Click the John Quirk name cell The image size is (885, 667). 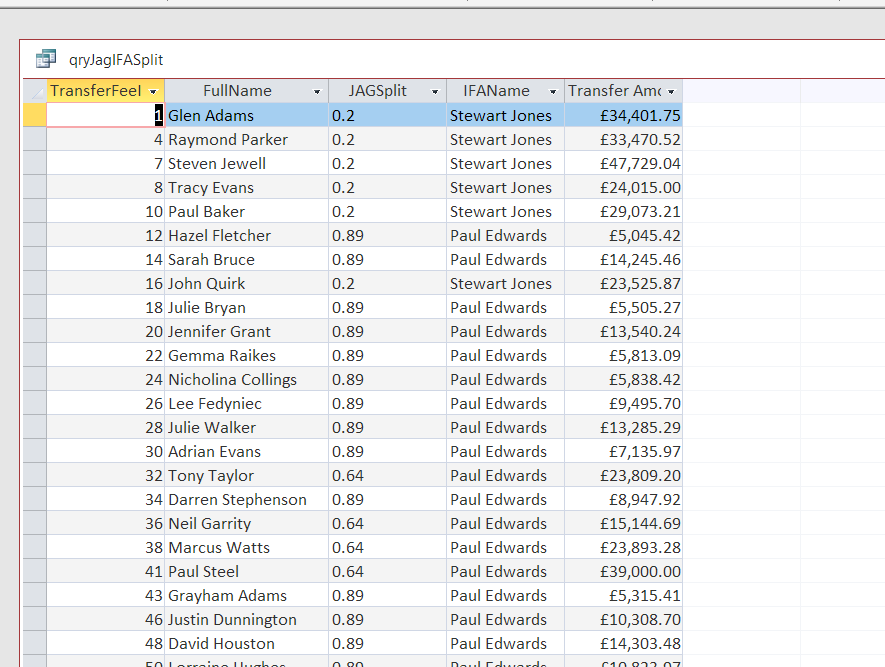(247, 283)
